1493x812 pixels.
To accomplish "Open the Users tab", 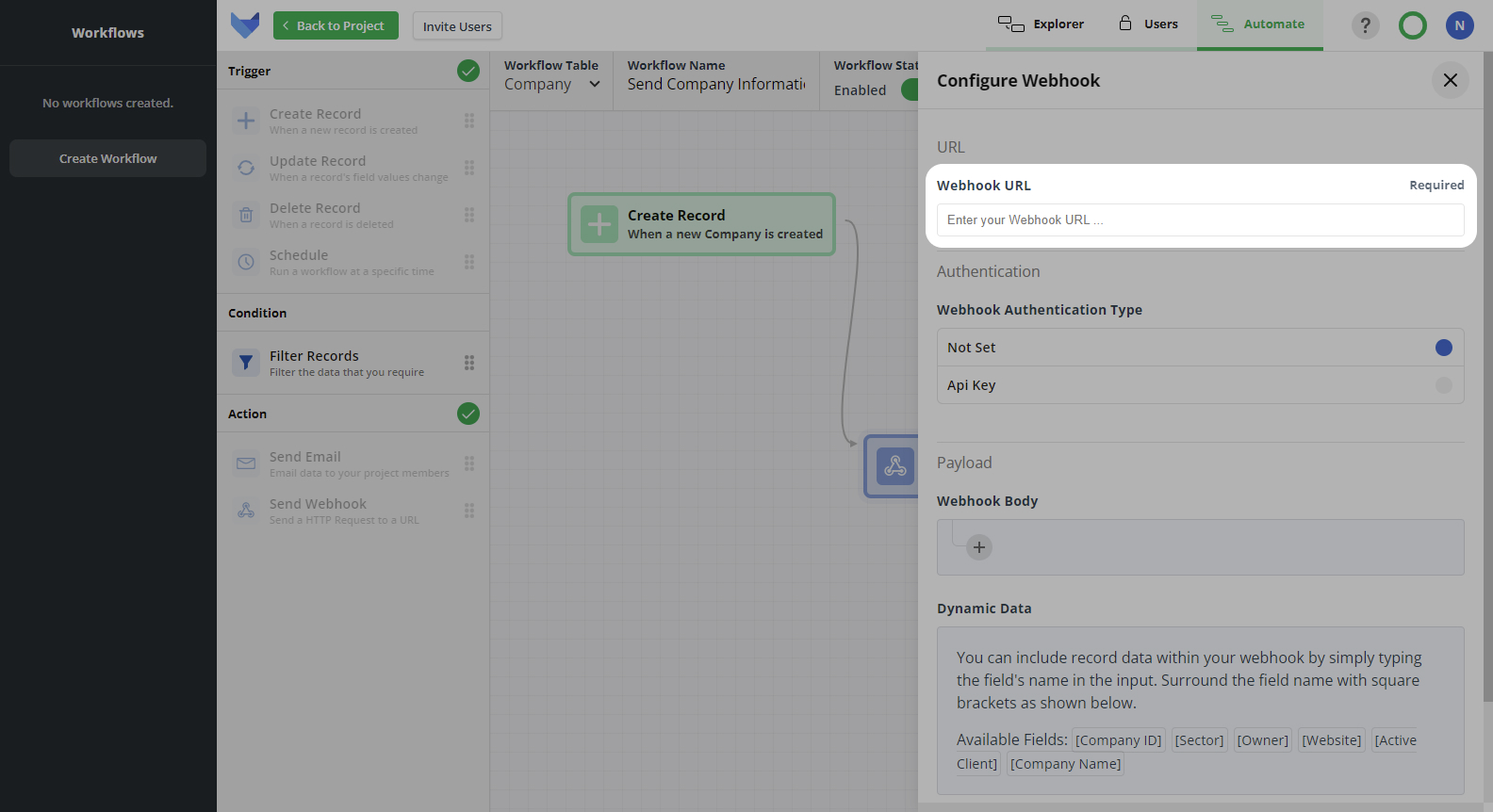I will pos(1148,24).
